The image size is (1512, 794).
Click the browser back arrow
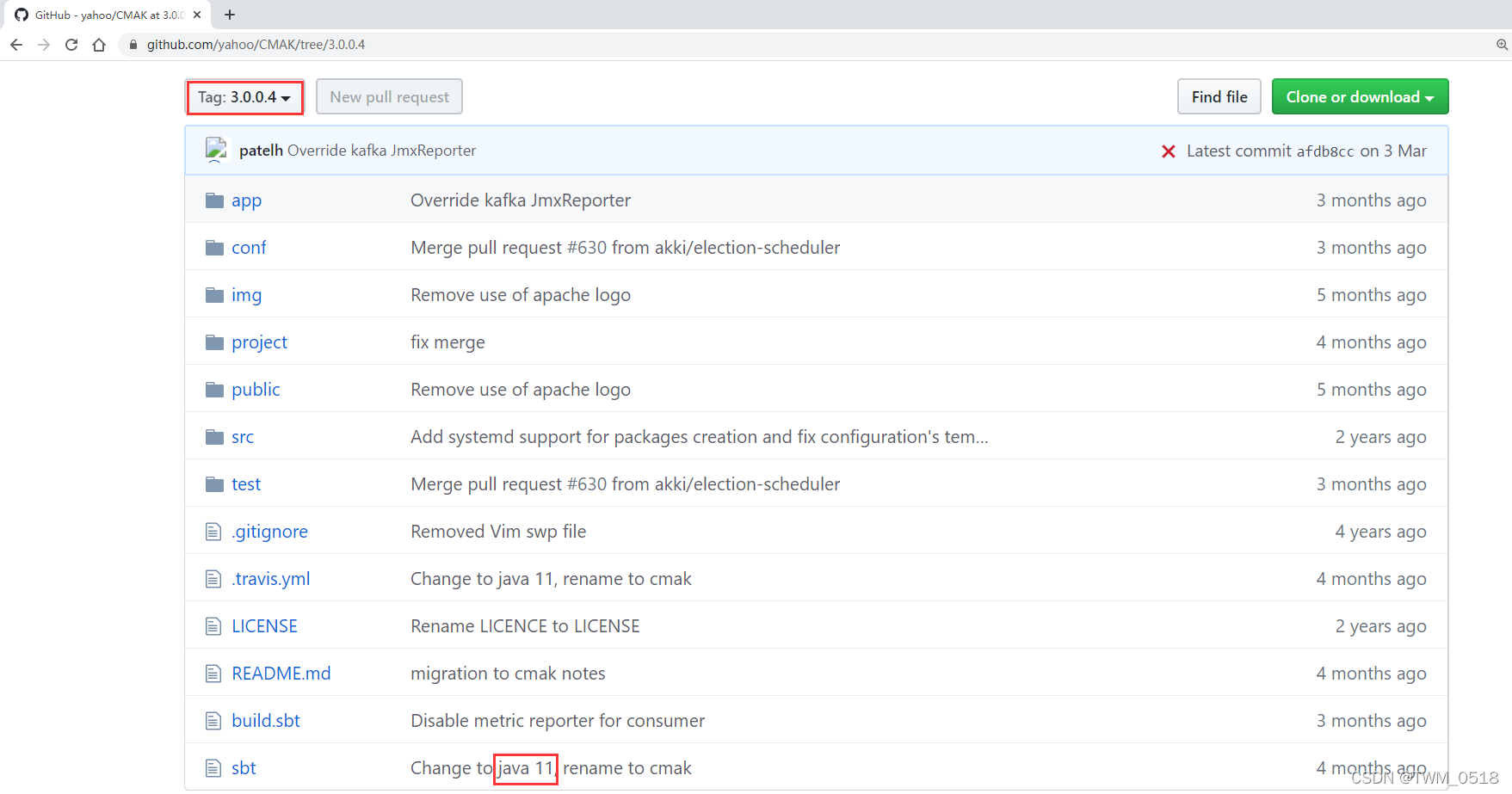[16, 45]
